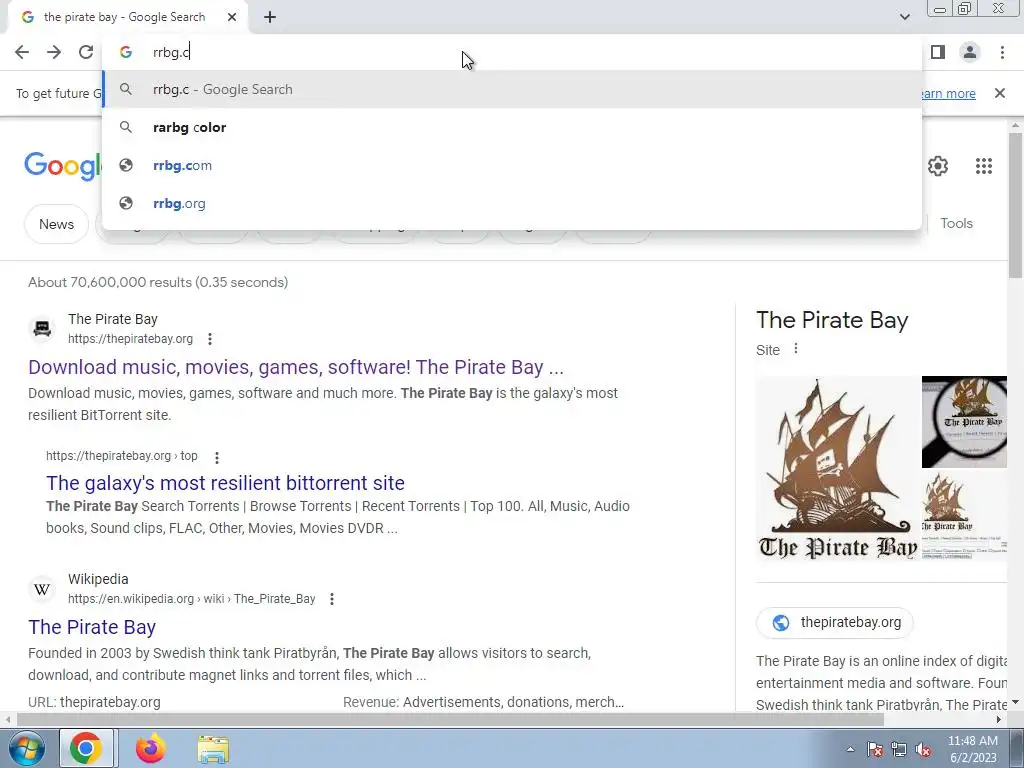Choose the 'rrbg.com' URL suggestion
Screen dimensions: 1024x768
pos(512,165)
